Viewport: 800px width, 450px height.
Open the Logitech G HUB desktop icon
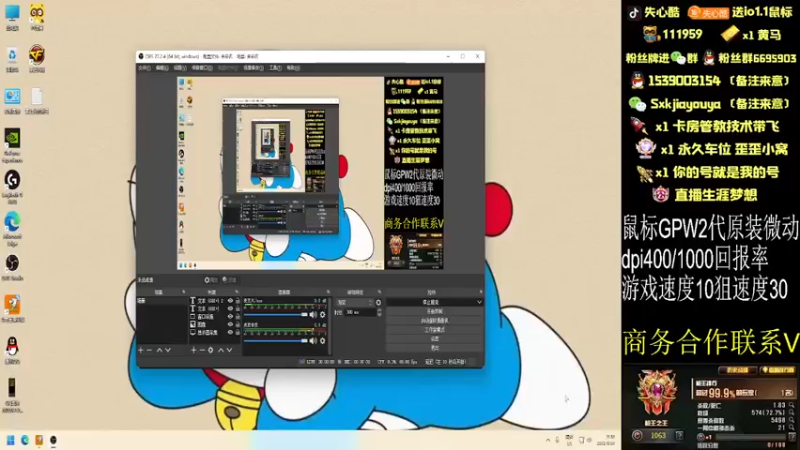pyautogui.click(x=12, y=187)
